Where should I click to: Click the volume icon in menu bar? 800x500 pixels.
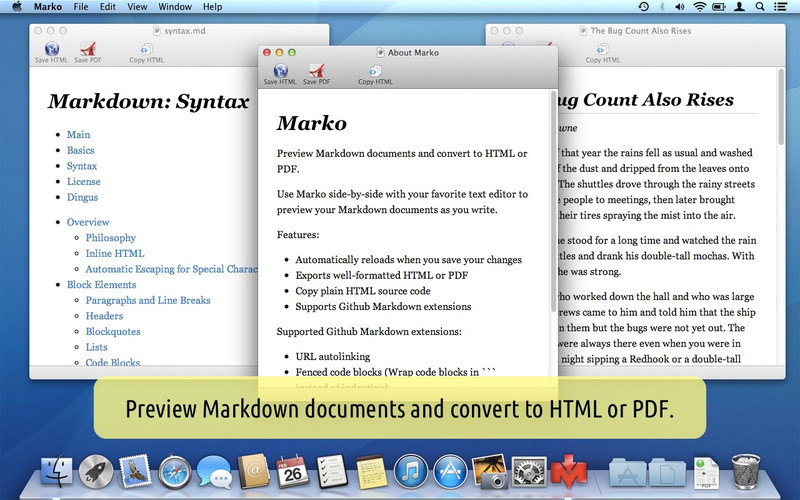click(x=680, y=7)
